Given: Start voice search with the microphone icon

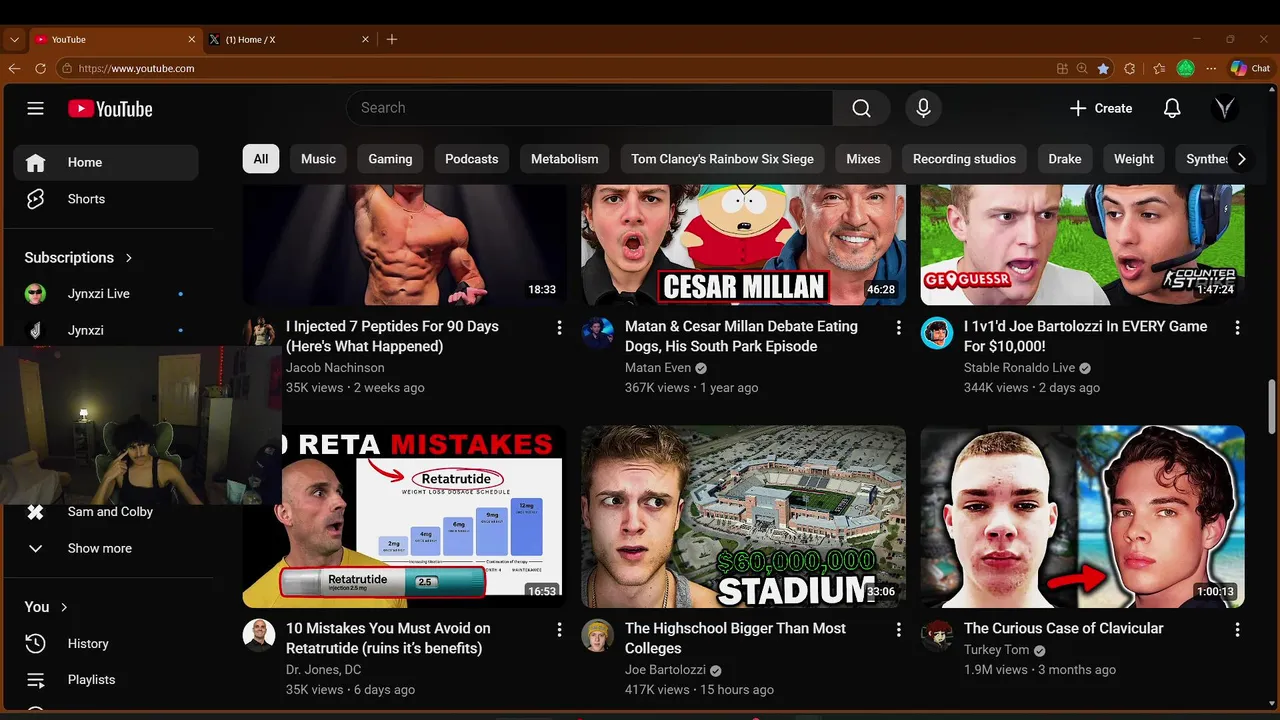Looking at the screenshot, I should click(x=923, y=108).
